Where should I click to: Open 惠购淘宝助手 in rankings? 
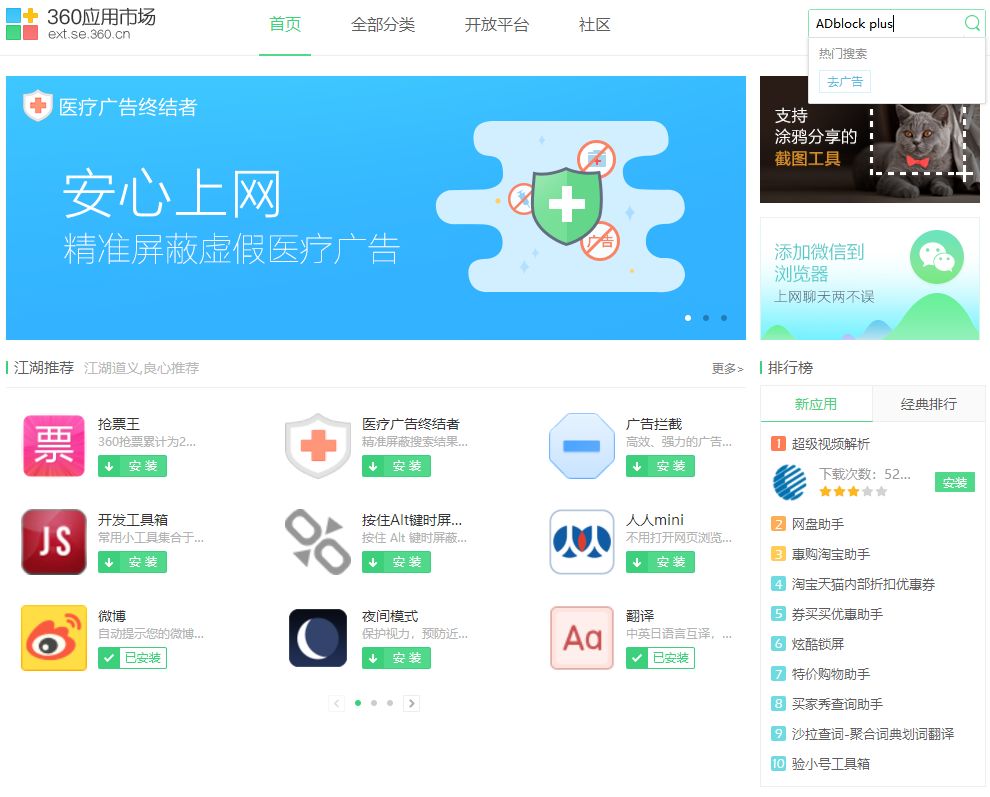pyautogui.click(x=831, y=554)
